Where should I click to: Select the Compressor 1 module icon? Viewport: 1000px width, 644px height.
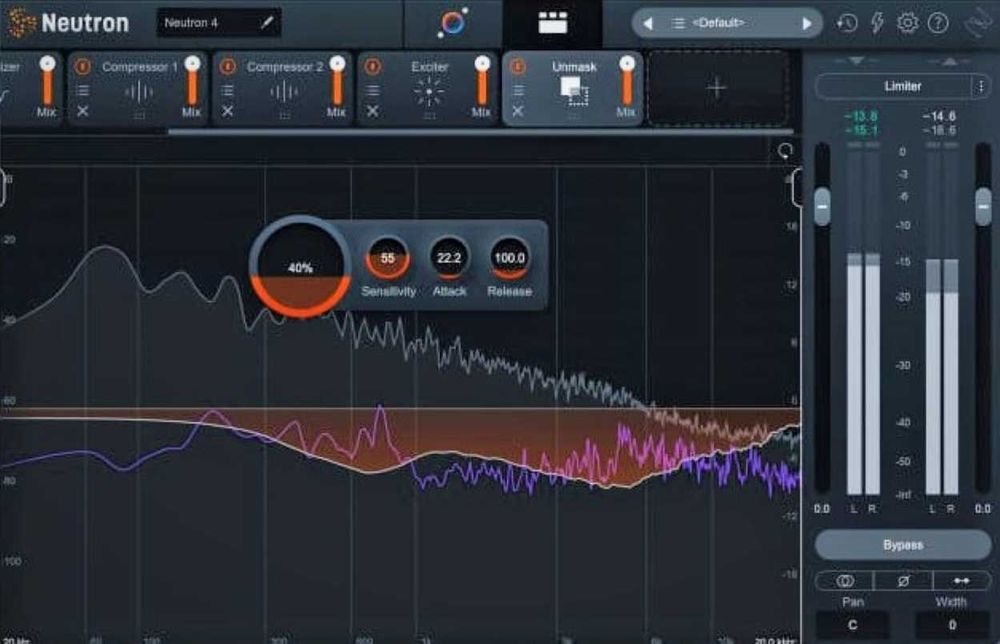coord(138,93)
